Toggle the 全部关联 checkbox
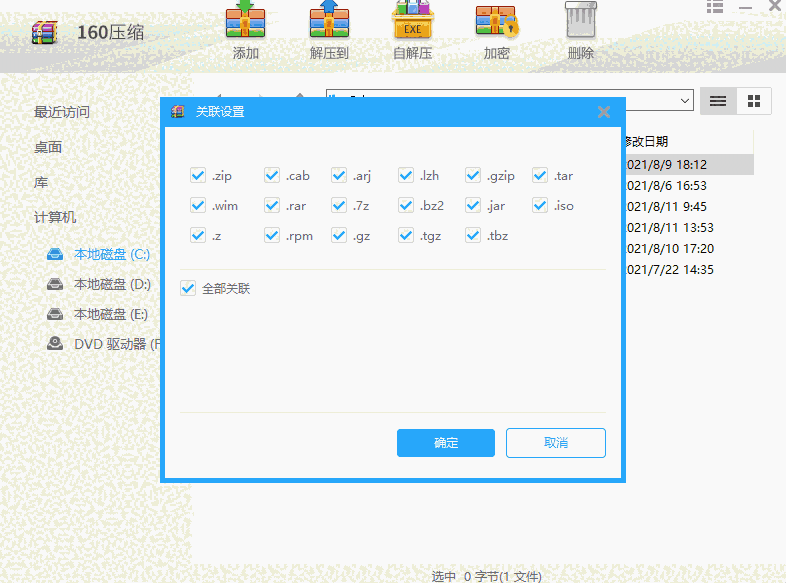Screen dimensions: 786x583 click(187, 288)
